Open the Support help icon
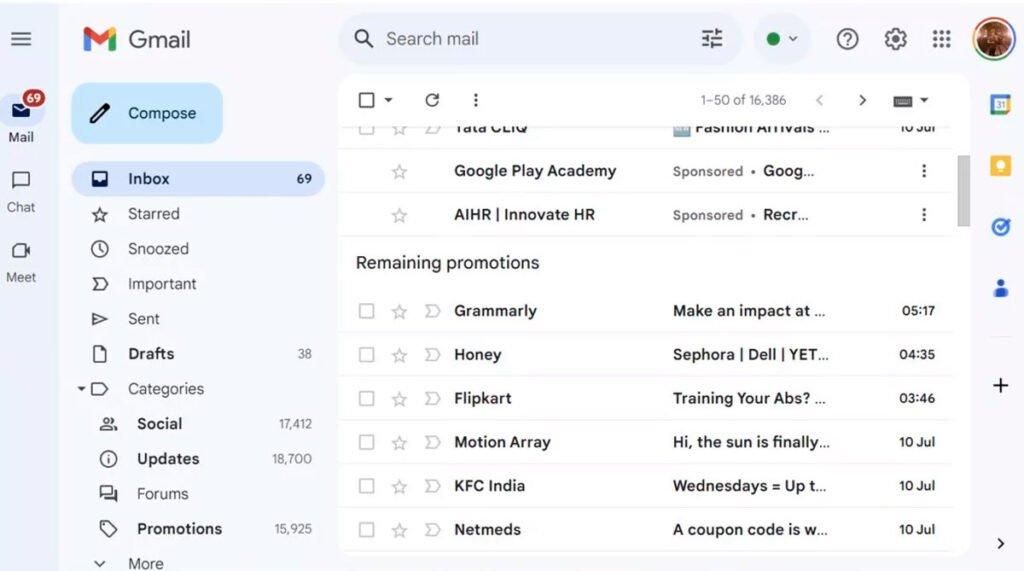 point(847,39)
